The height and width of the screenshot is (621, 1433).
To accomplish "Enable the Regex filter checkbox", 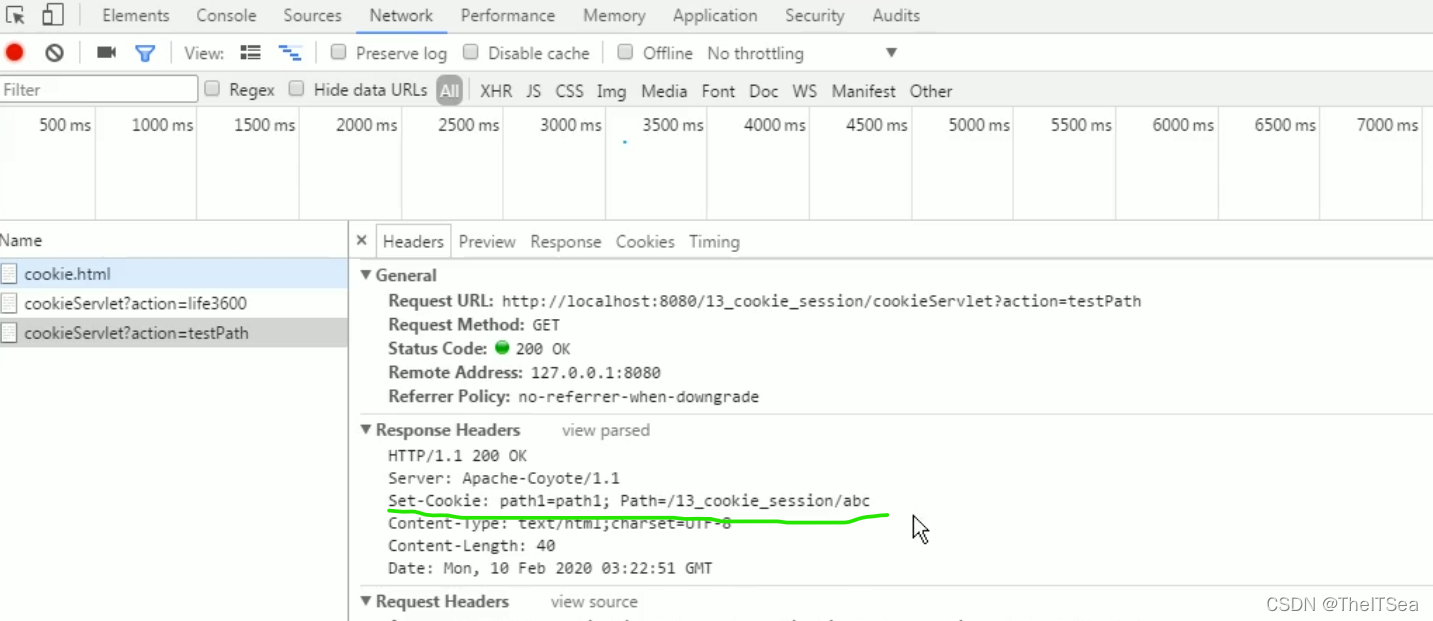I will tap(212, 89).
